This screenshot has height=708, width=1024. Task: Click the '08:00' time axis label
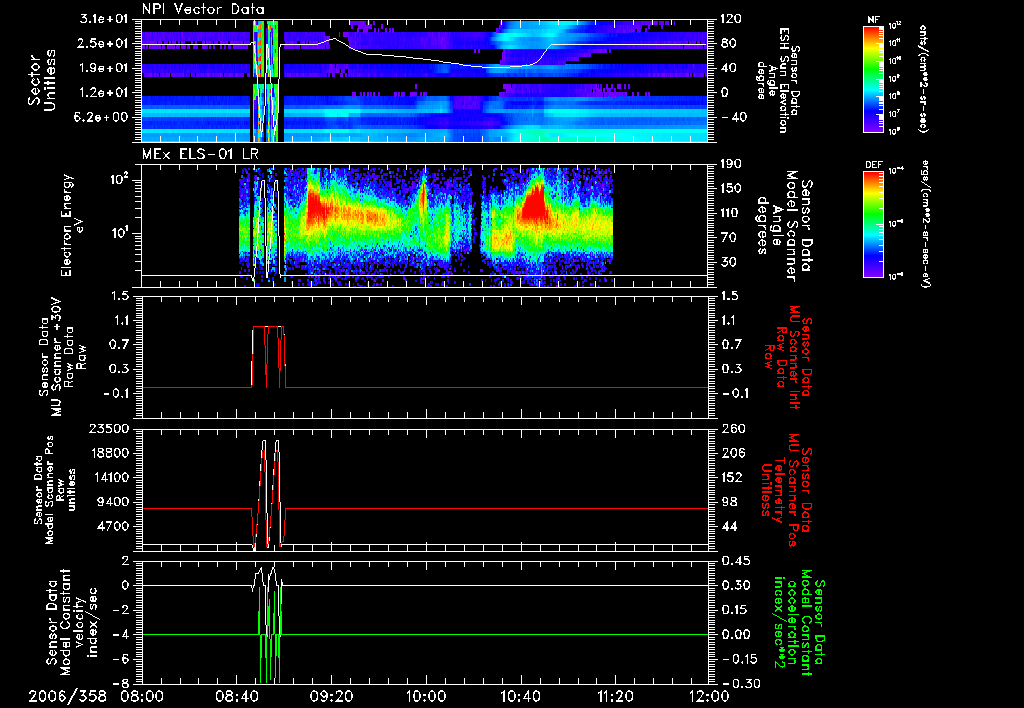(142, 696)
